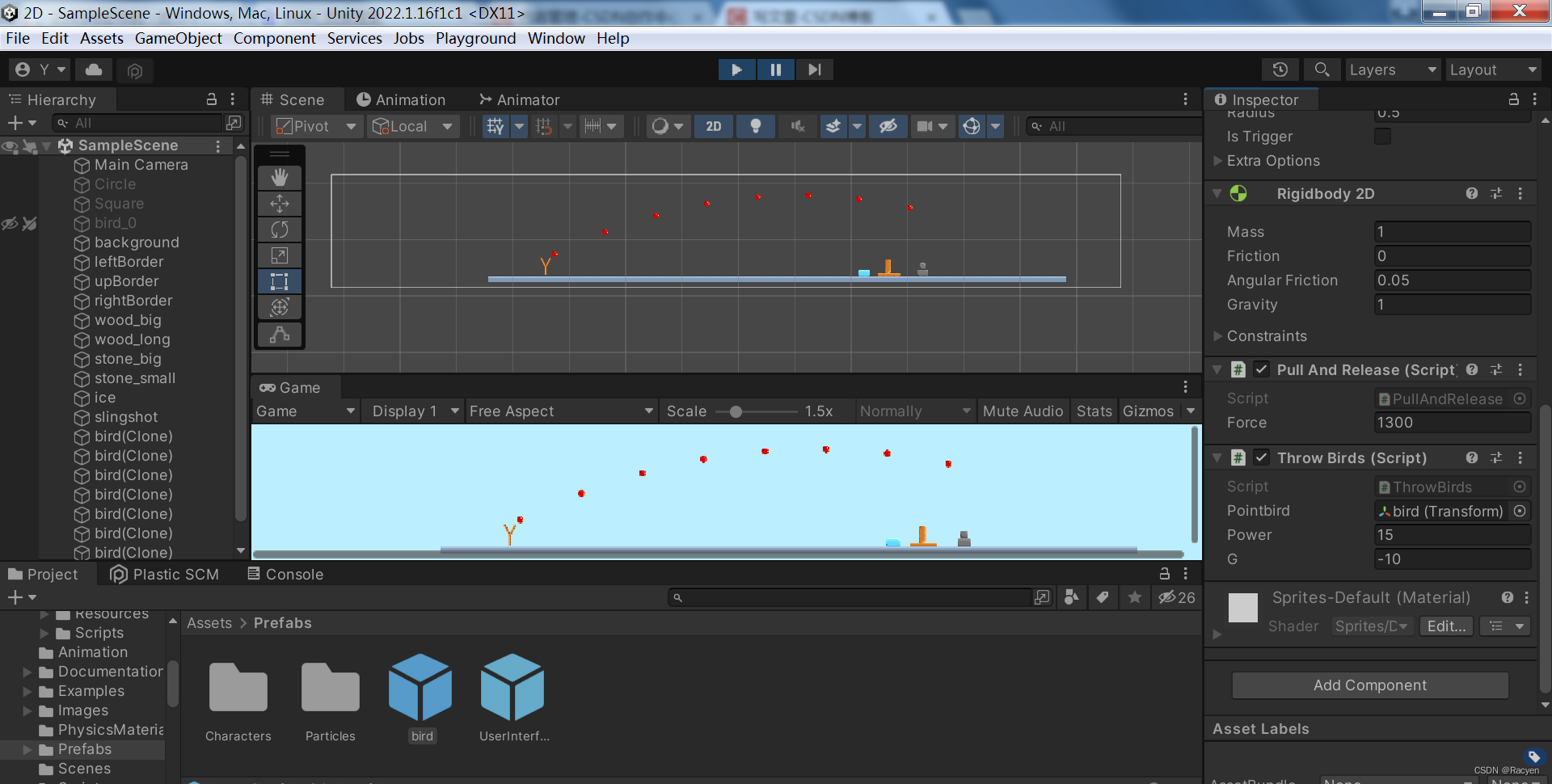1552x784 pixels.
Task: Lock the Inspector panel
Action: click(1514, 99)
